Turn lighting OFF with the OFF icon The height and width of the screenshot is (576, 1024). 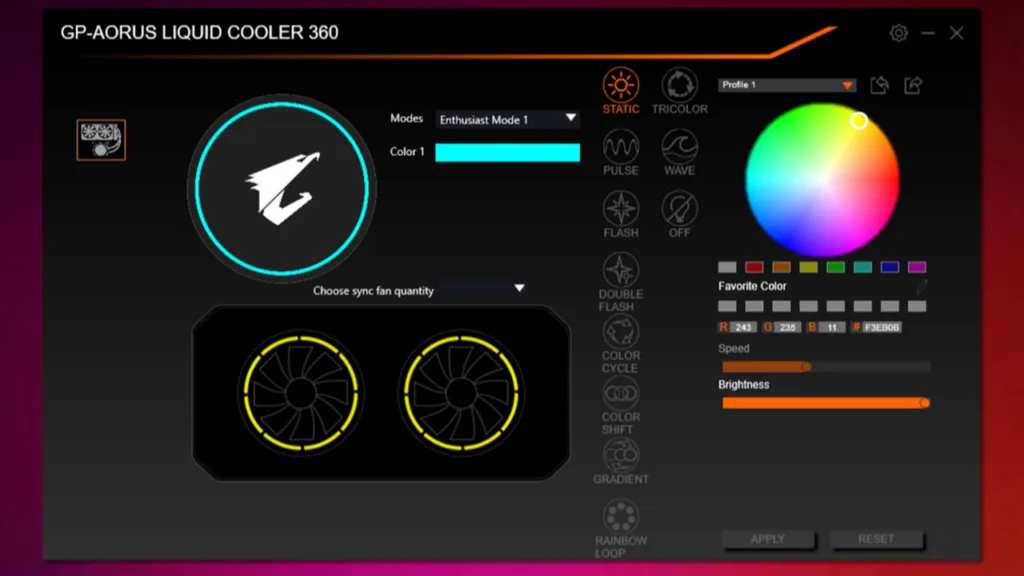pos(679,214)
